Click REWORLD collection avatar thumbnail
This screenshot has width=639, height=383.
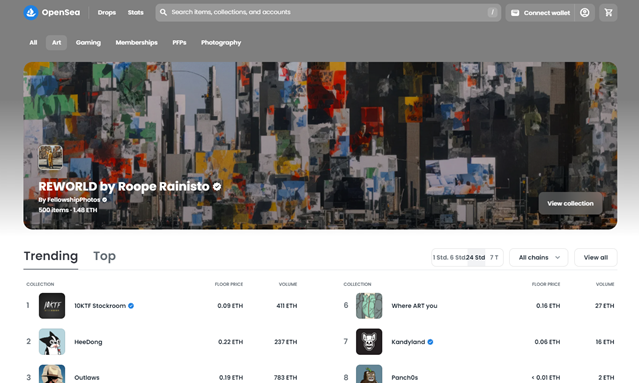(x=51, y=157)
